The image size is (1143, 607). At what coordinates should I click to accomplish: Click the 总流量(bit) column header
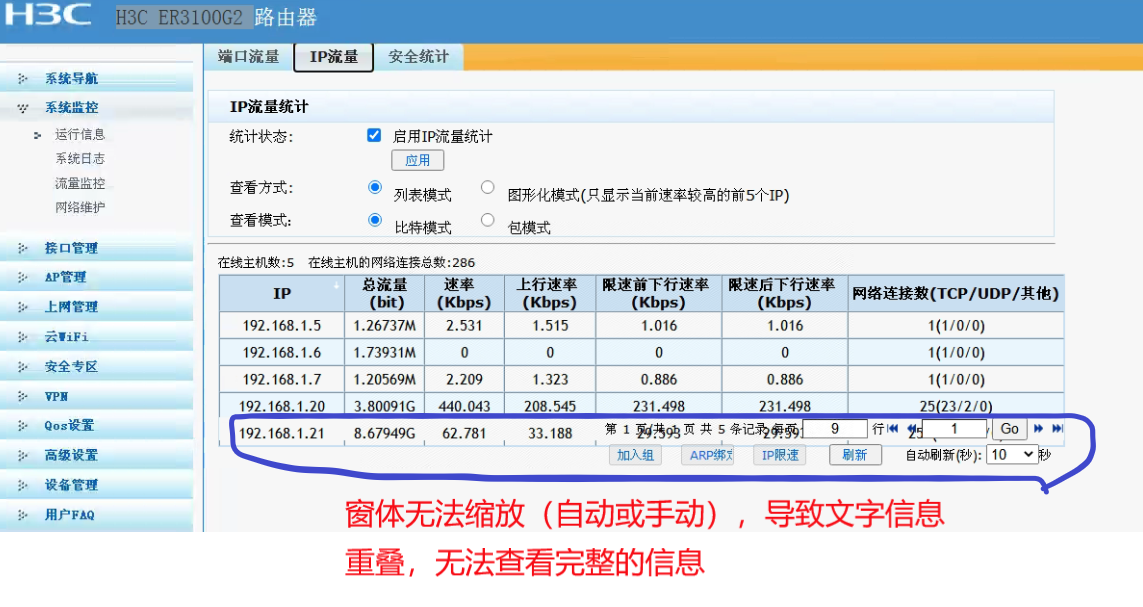click(385, 294)
